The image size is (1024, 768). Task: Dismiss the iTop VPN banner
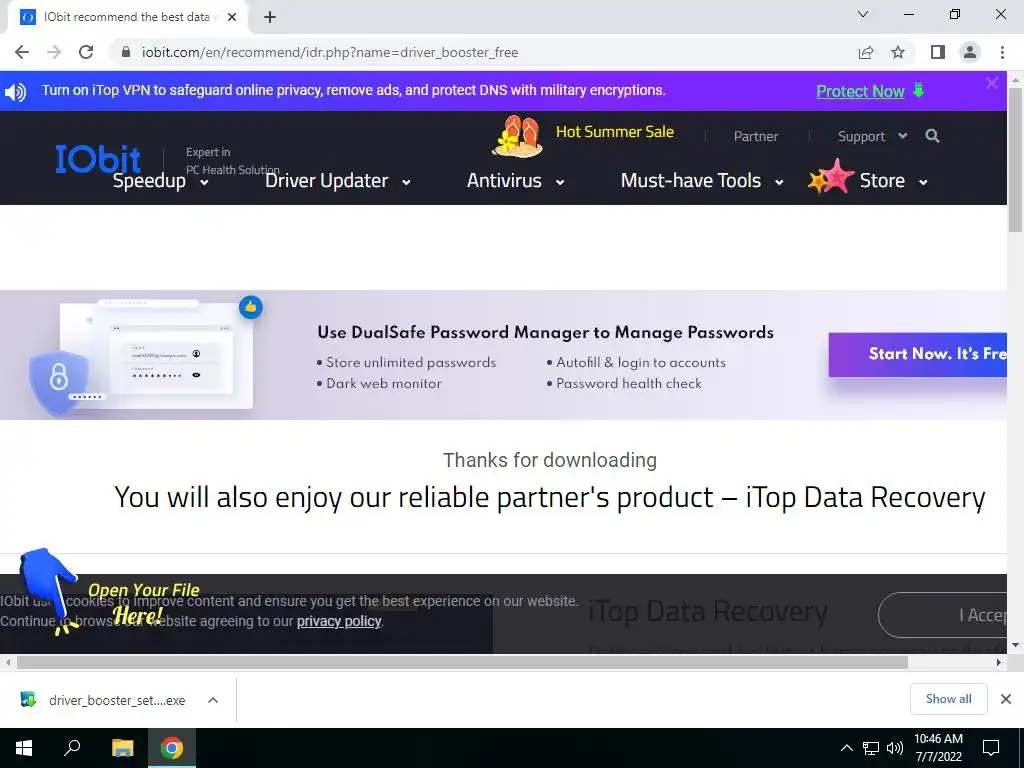[992, 83]
